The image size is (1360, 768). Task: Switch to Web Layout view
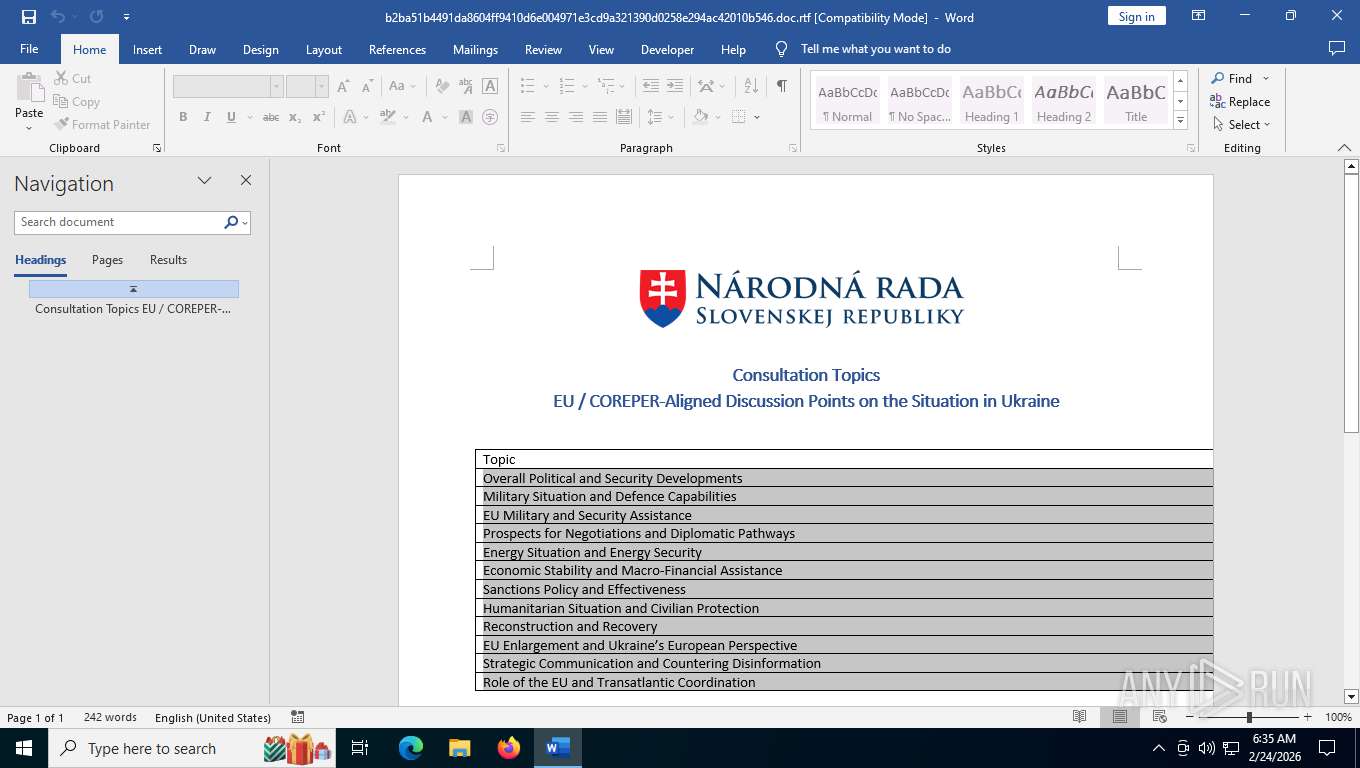point(1159,717)
